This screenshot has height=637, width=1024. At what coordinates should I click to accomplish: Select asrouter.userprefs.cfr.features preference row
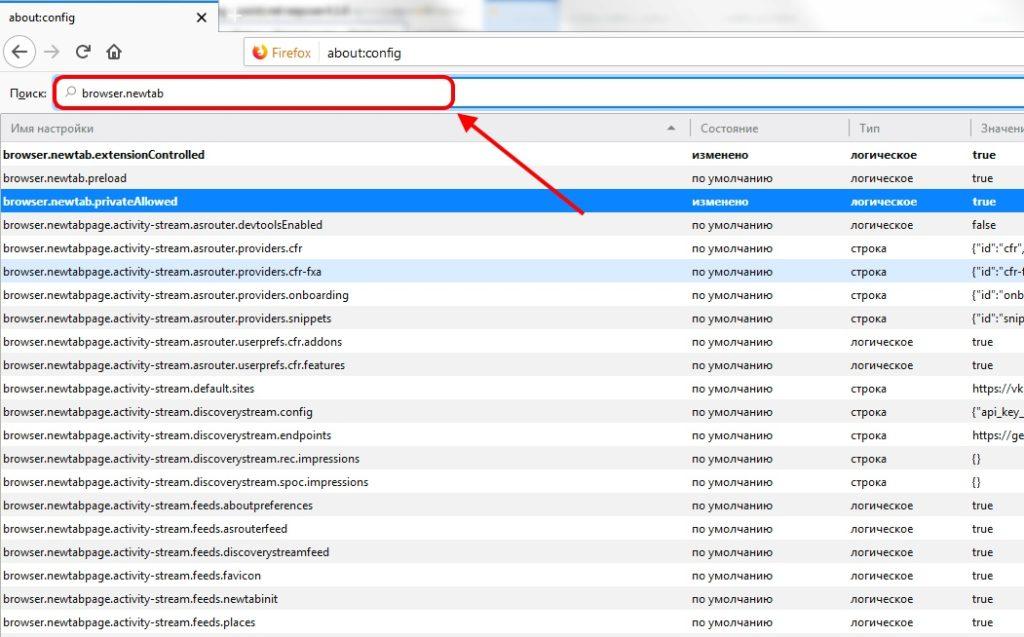[512, 365]
